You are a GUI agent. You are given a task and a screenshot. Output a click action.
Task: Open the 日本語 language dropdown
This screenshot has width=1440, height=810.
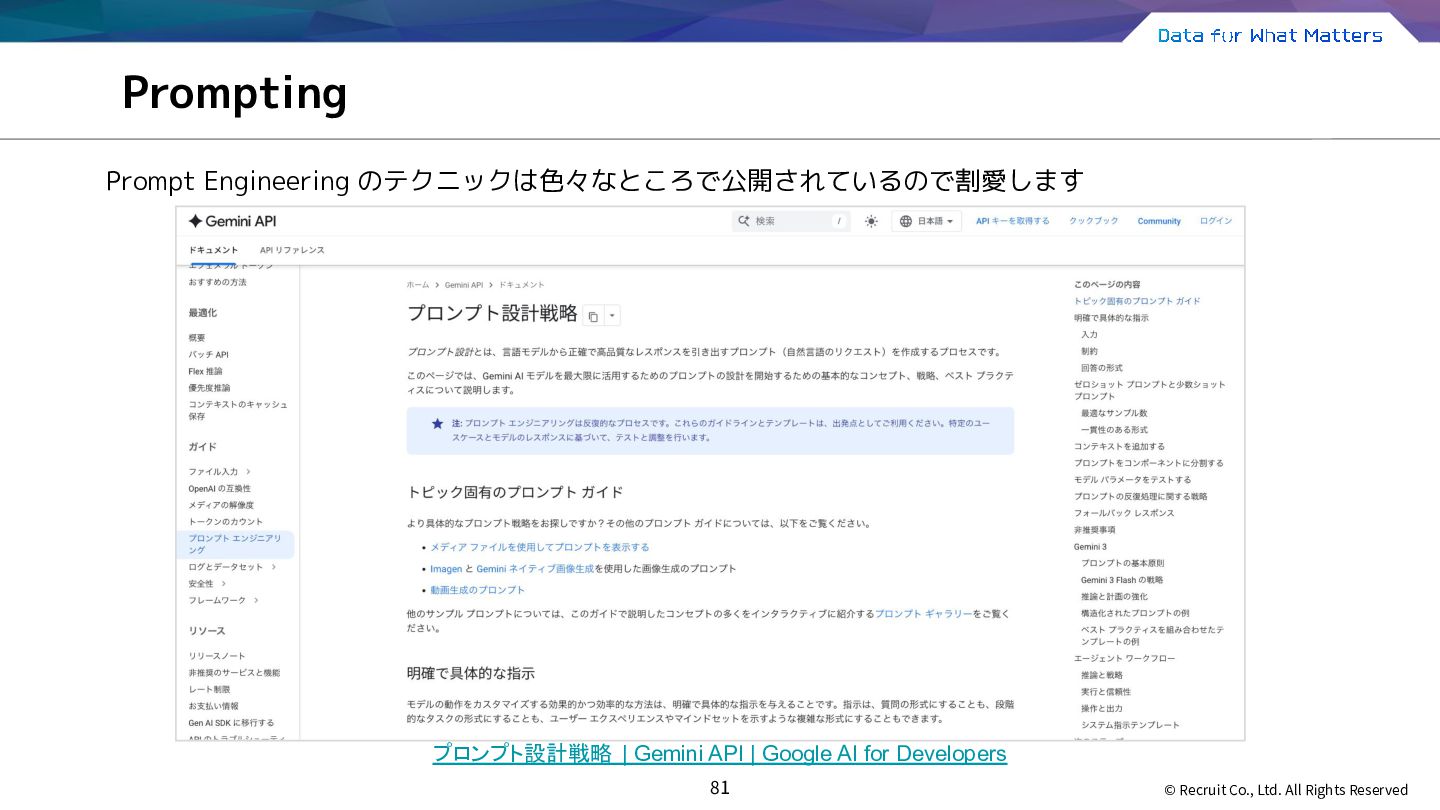pyautogui.click(x=926, y=221)
